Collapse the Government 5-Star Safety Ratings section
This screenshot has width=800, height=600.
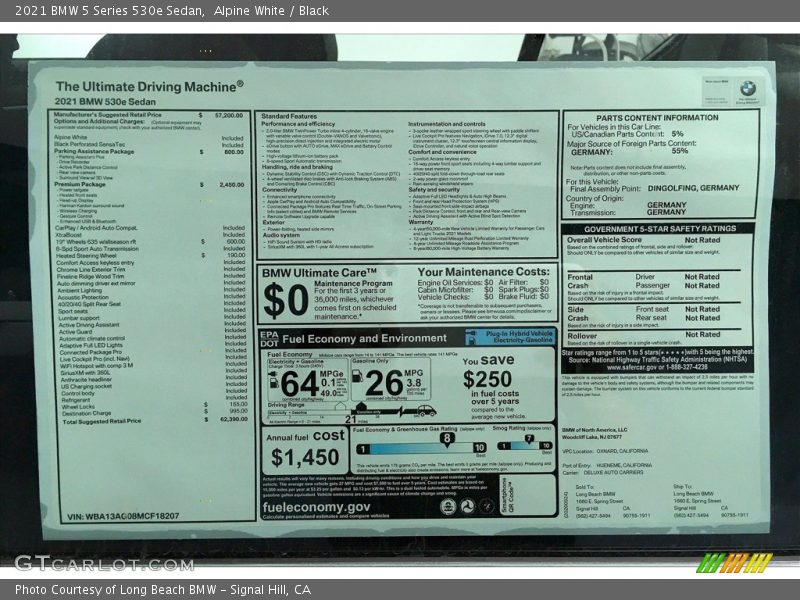coord(660,228)
